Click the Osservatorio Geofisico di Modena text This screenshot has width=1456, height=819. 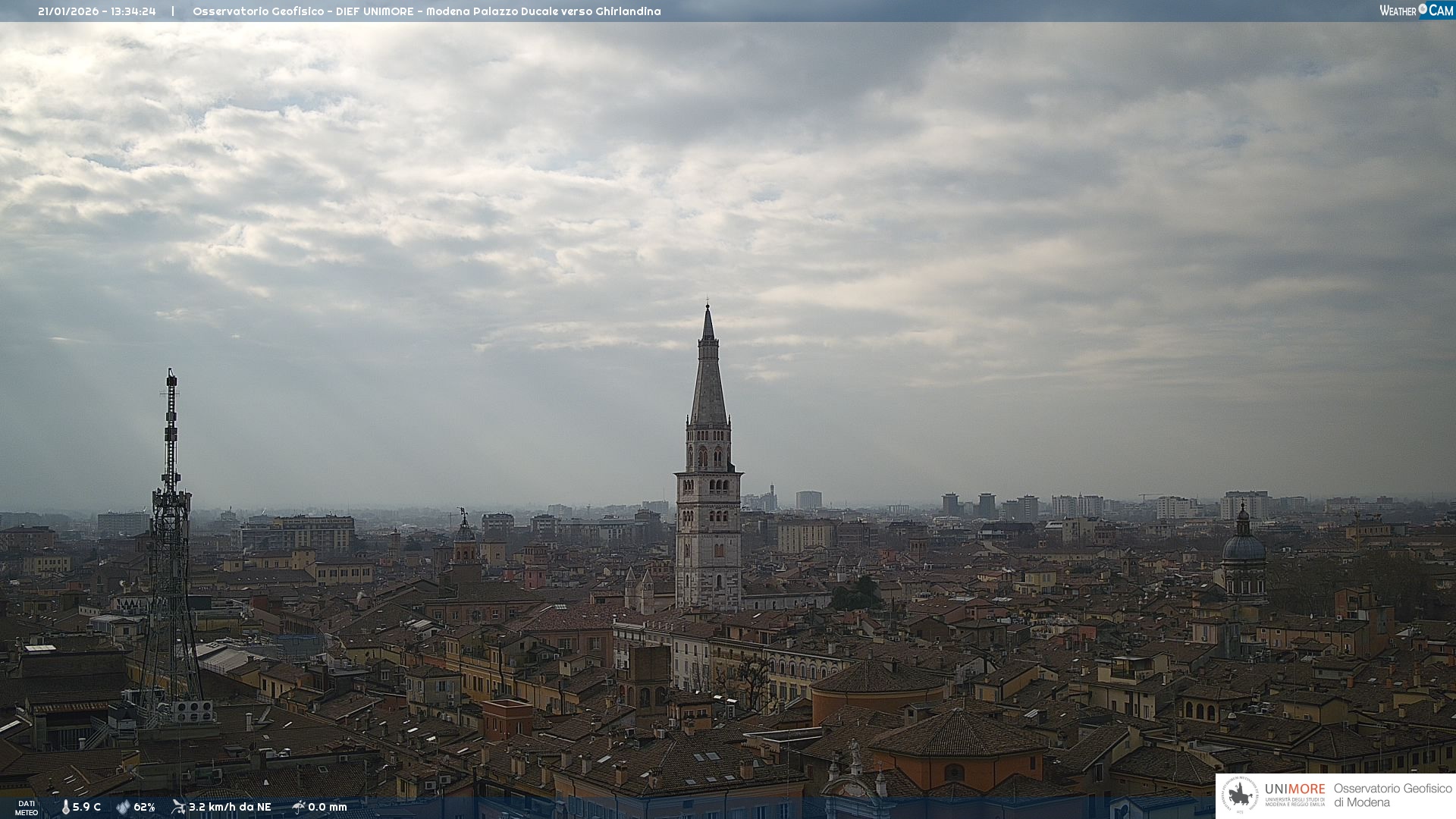pos(1392,795)
